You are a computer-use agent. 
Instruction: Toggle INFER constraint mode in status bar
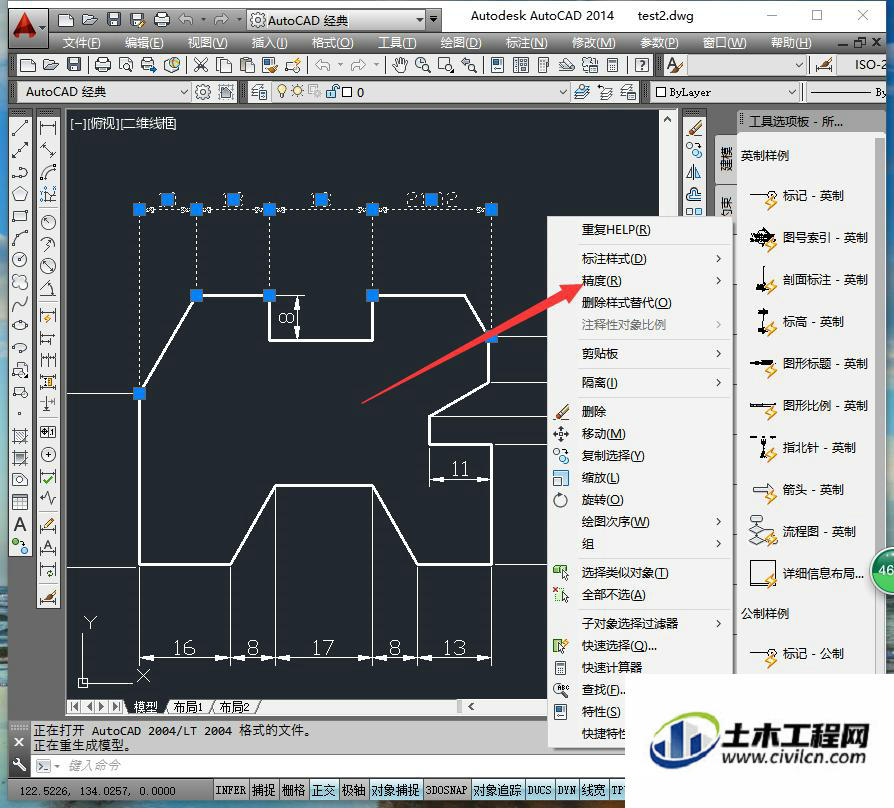230,790
